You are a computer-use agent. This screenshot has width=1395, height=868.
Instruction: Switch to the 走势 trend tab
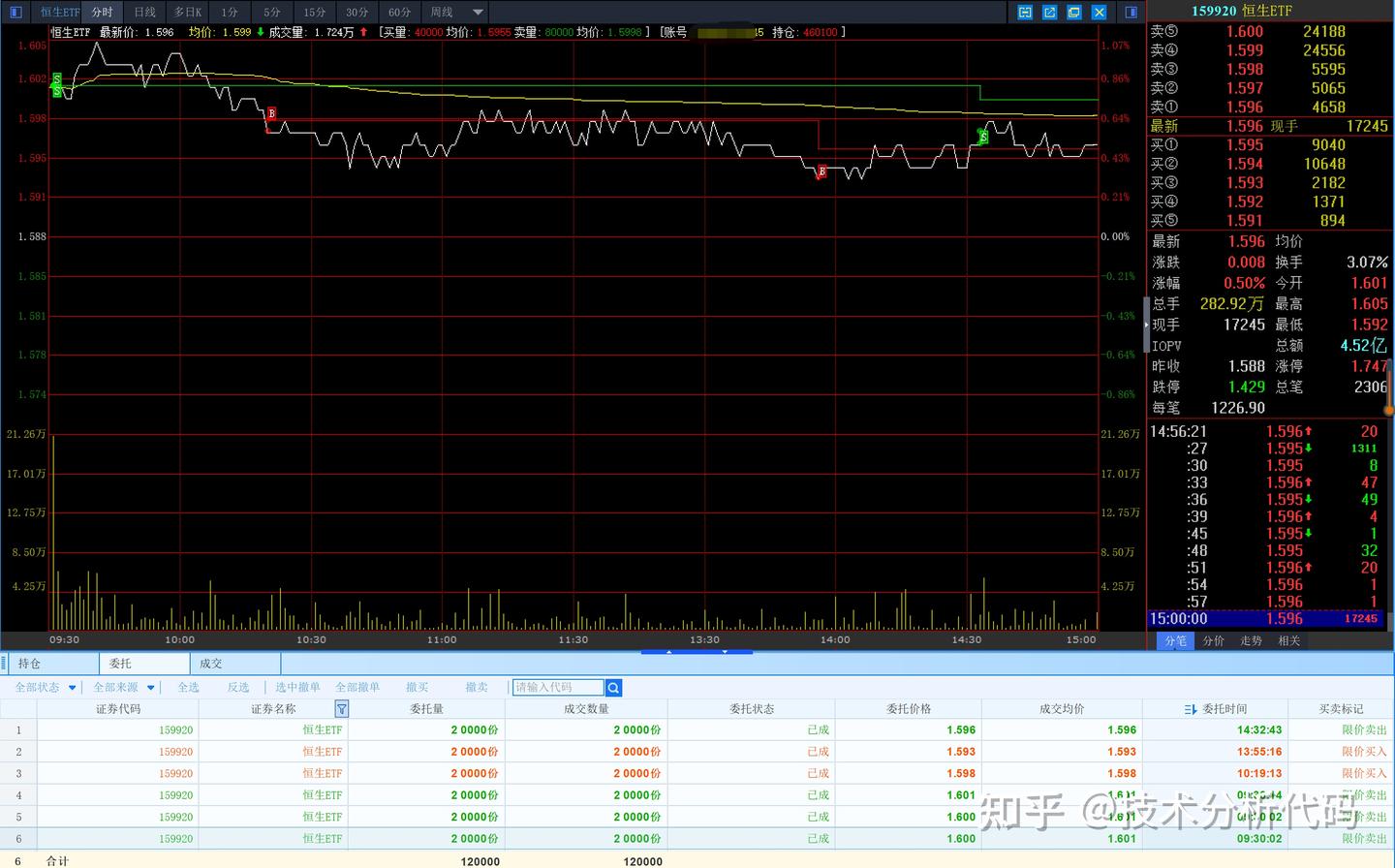tap(1252, 640)
